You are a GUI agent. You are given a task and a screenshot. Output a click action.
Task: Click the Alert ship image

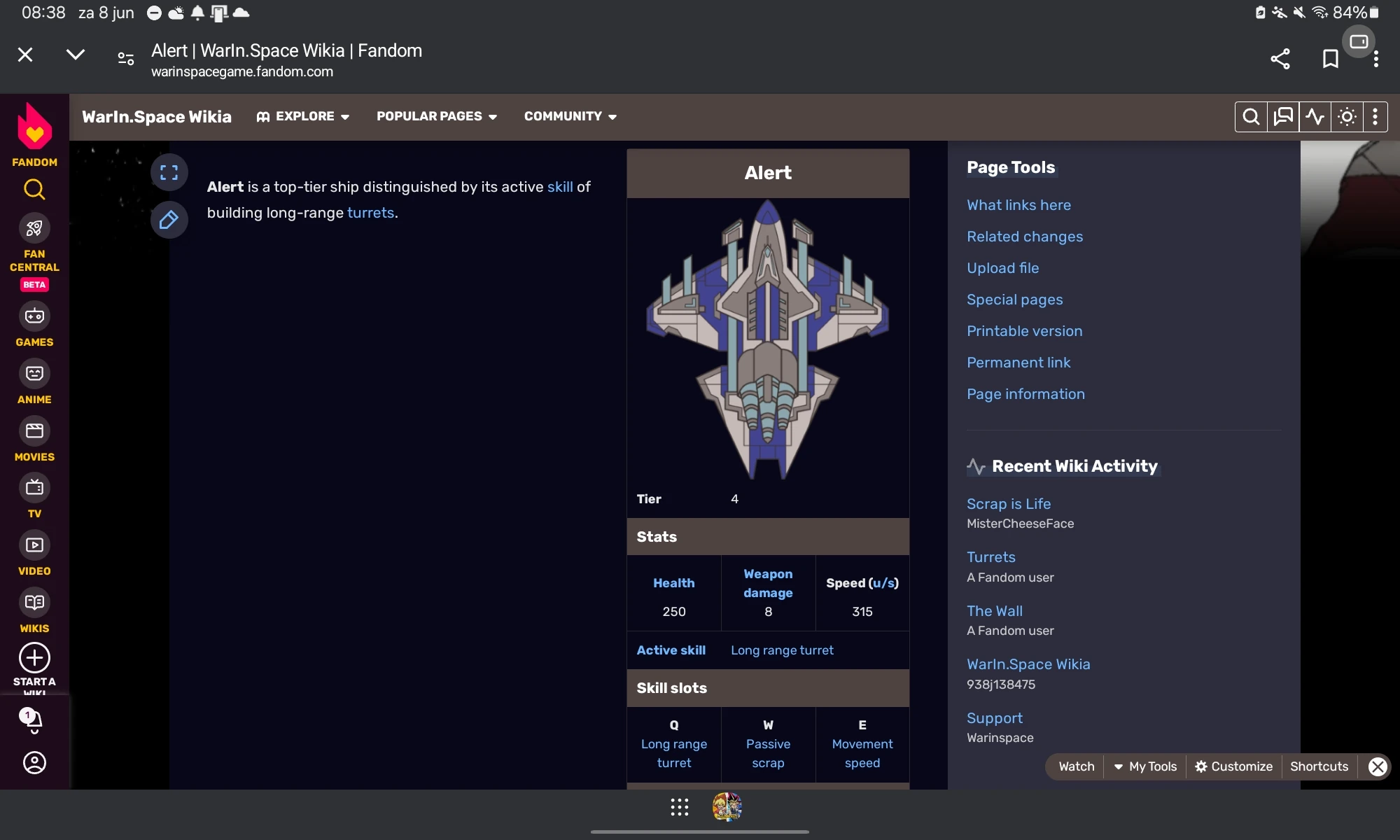[x=767, y=339]
